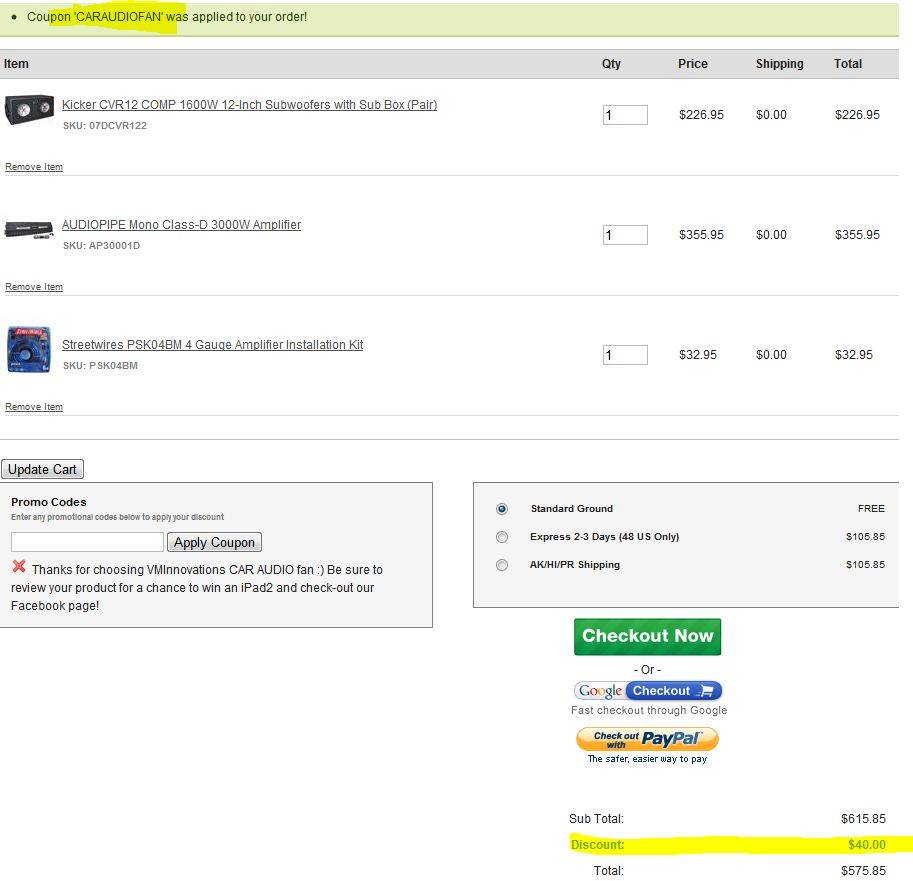This screenshot has width=913, height=881.
Task: Remove the AUDIOPIPE amplifier item
Action: pos(34,286)
